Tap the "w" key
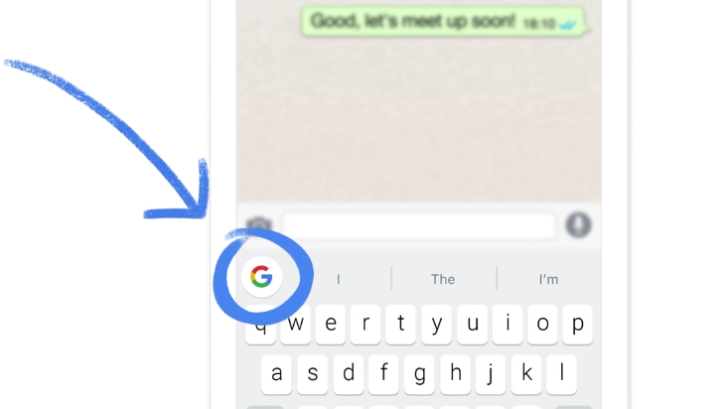 tap(296, 325)
